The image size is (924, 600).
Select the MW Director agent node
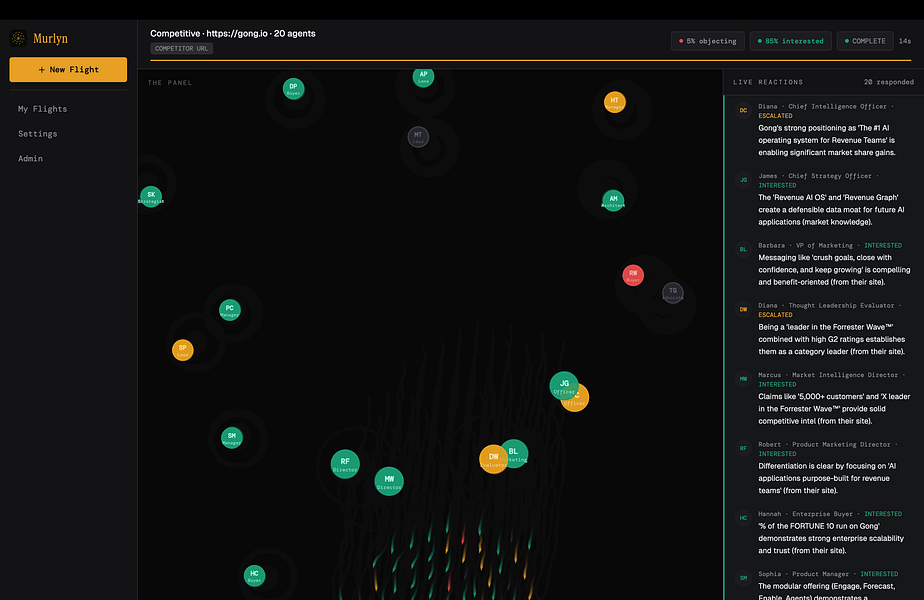tap(389, 482)
